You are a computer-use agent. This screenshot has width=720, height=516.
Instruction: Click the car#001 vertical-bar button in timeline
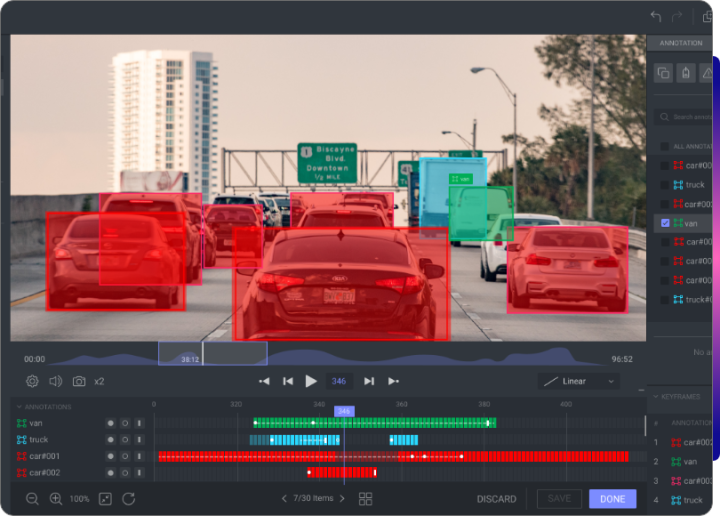coord(139,456)
